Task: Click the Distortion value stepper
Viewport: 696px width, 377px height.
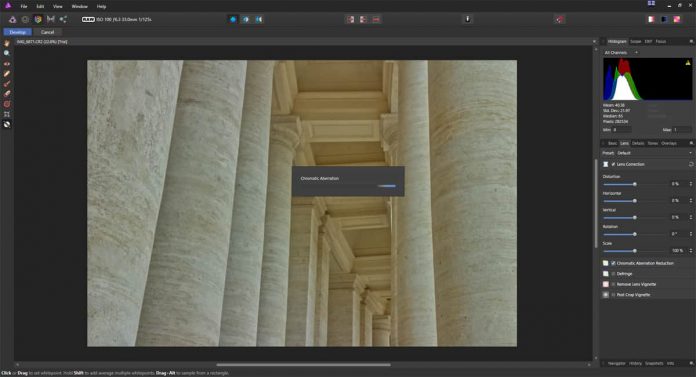Action: [690, 184]
